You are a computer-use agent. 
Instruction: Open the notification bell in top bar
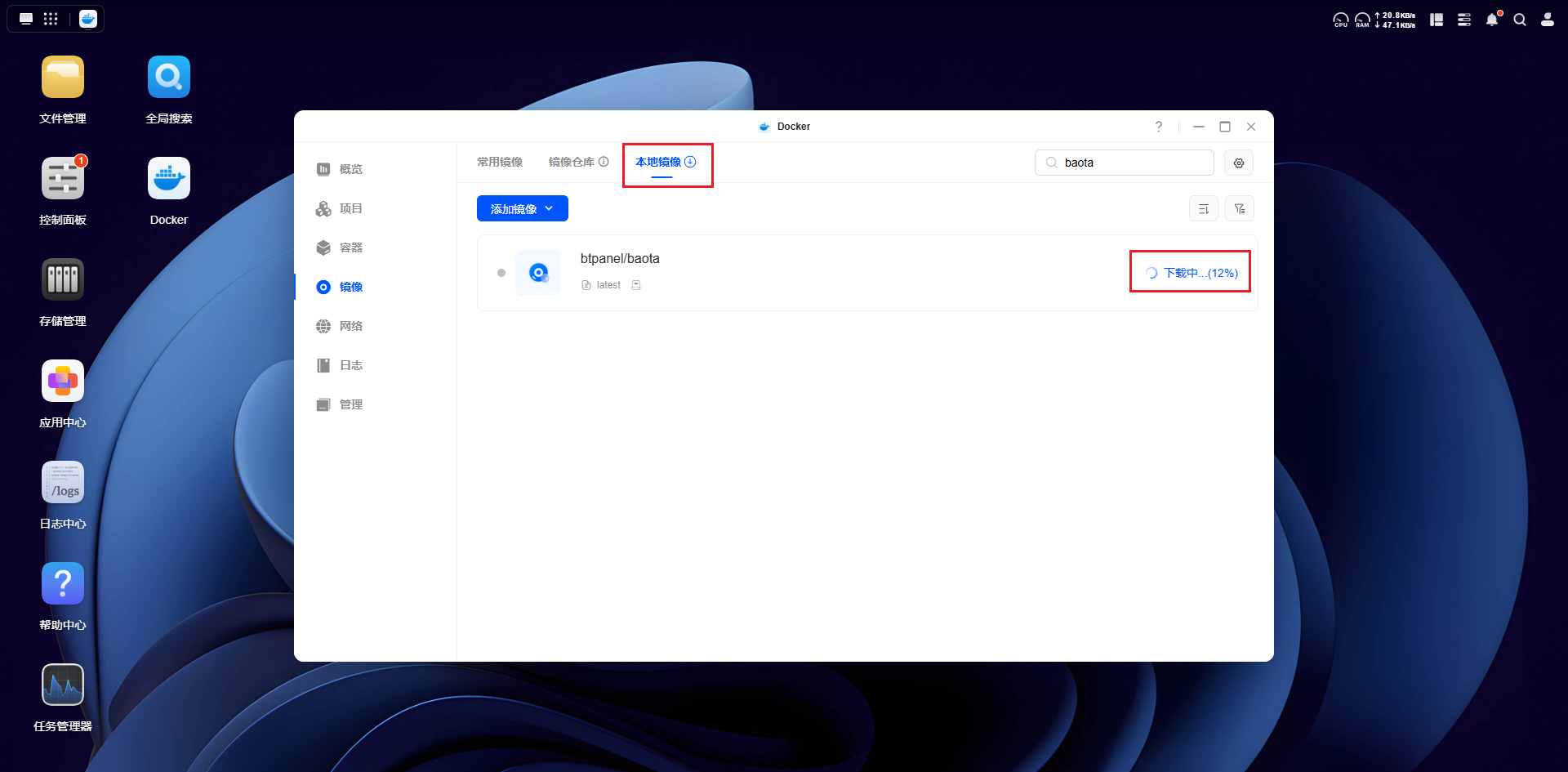pos(1492,20)
